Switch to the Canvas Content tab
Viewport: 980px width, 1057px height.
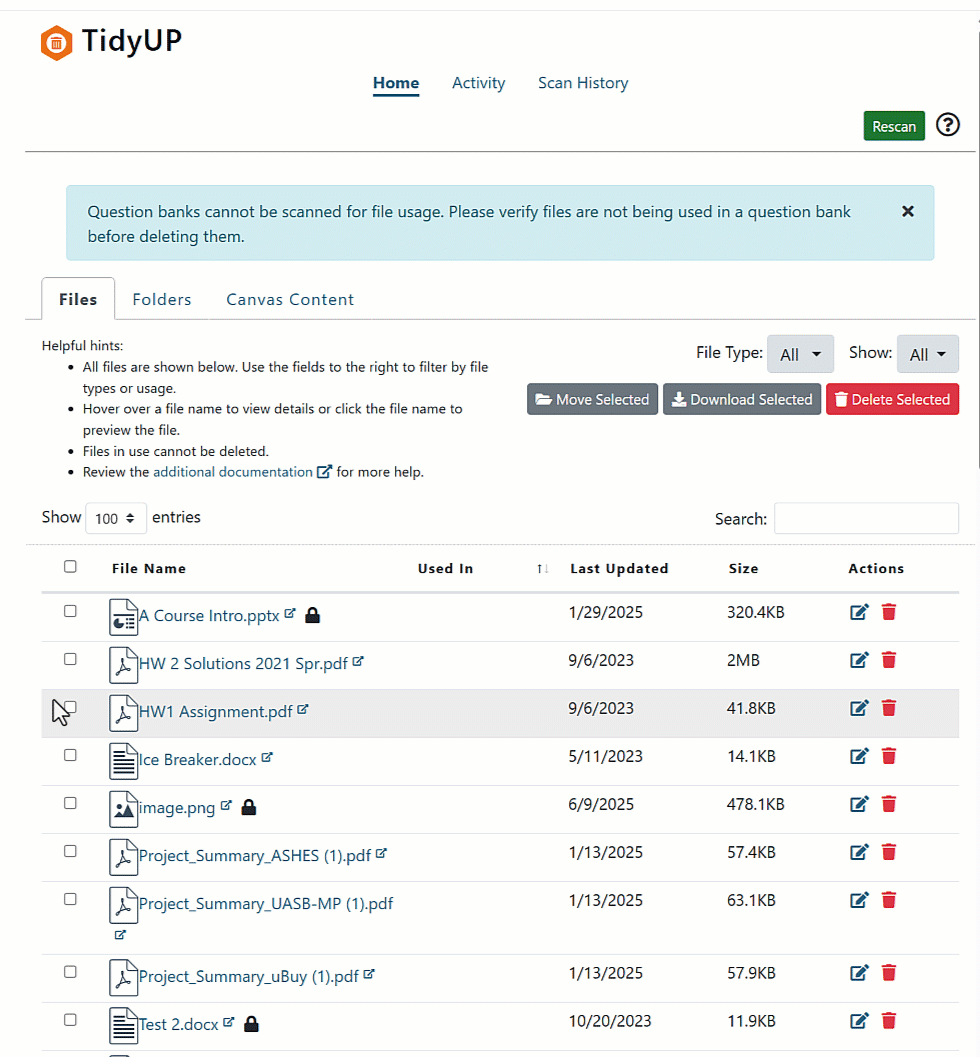[x=290, y=299]
